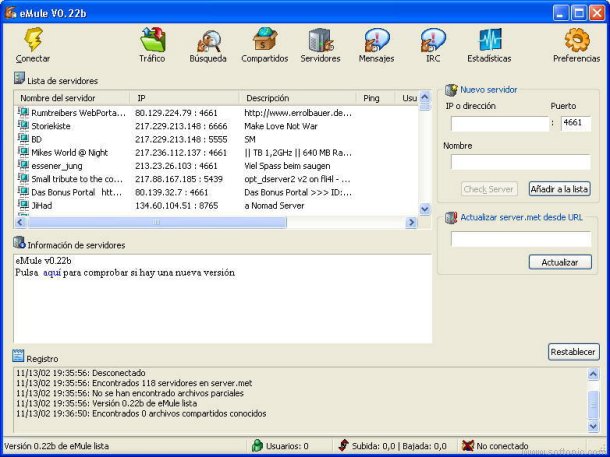This screenshot has height=457, width=610.
Task: Click the server list left scroll arrow
Action: click(x=21, y=222)
